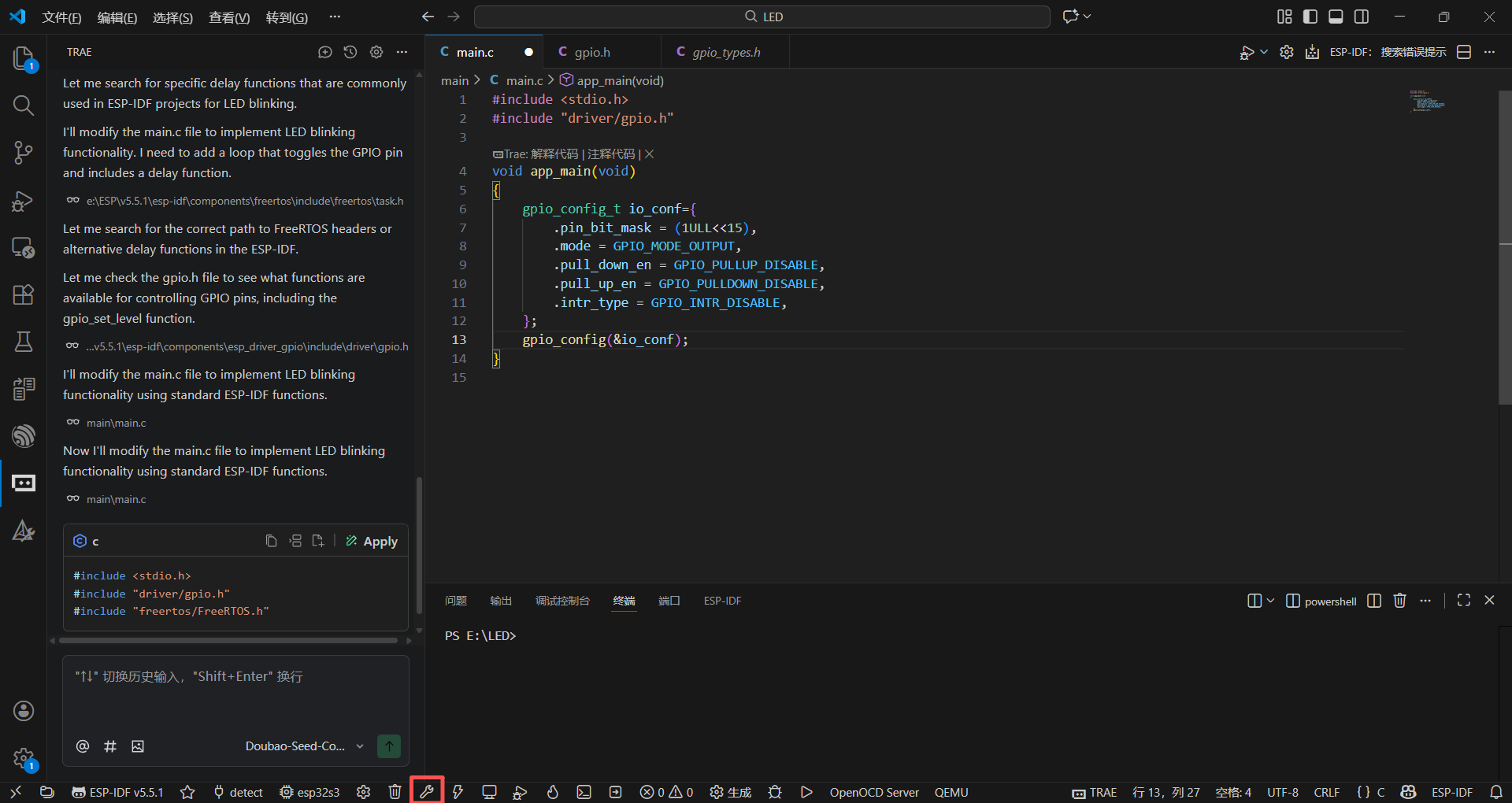Open the model selector Doubao-Seed-Co dropdown

[x=305, y=746]
